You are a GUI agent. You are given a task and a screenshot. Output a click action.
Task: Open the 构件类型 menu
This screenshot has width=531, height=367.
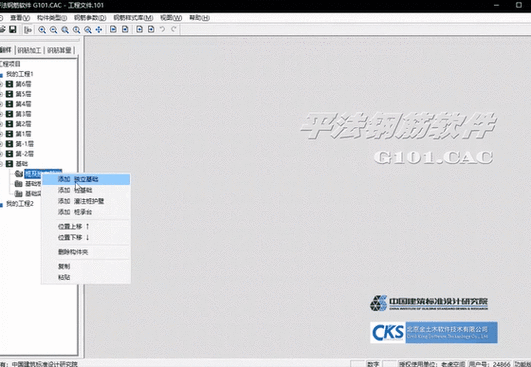coord(52,18)
